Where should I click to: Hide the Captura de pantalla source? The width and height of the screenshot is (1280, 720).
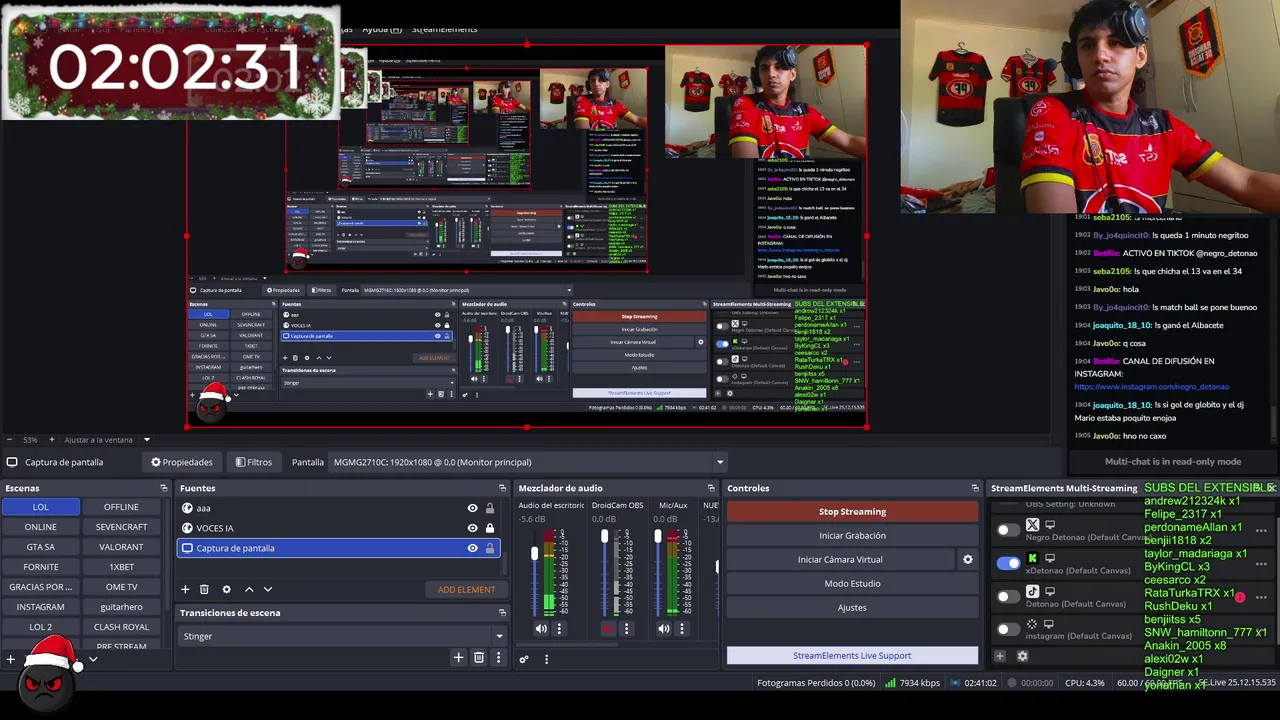point(472,548)
